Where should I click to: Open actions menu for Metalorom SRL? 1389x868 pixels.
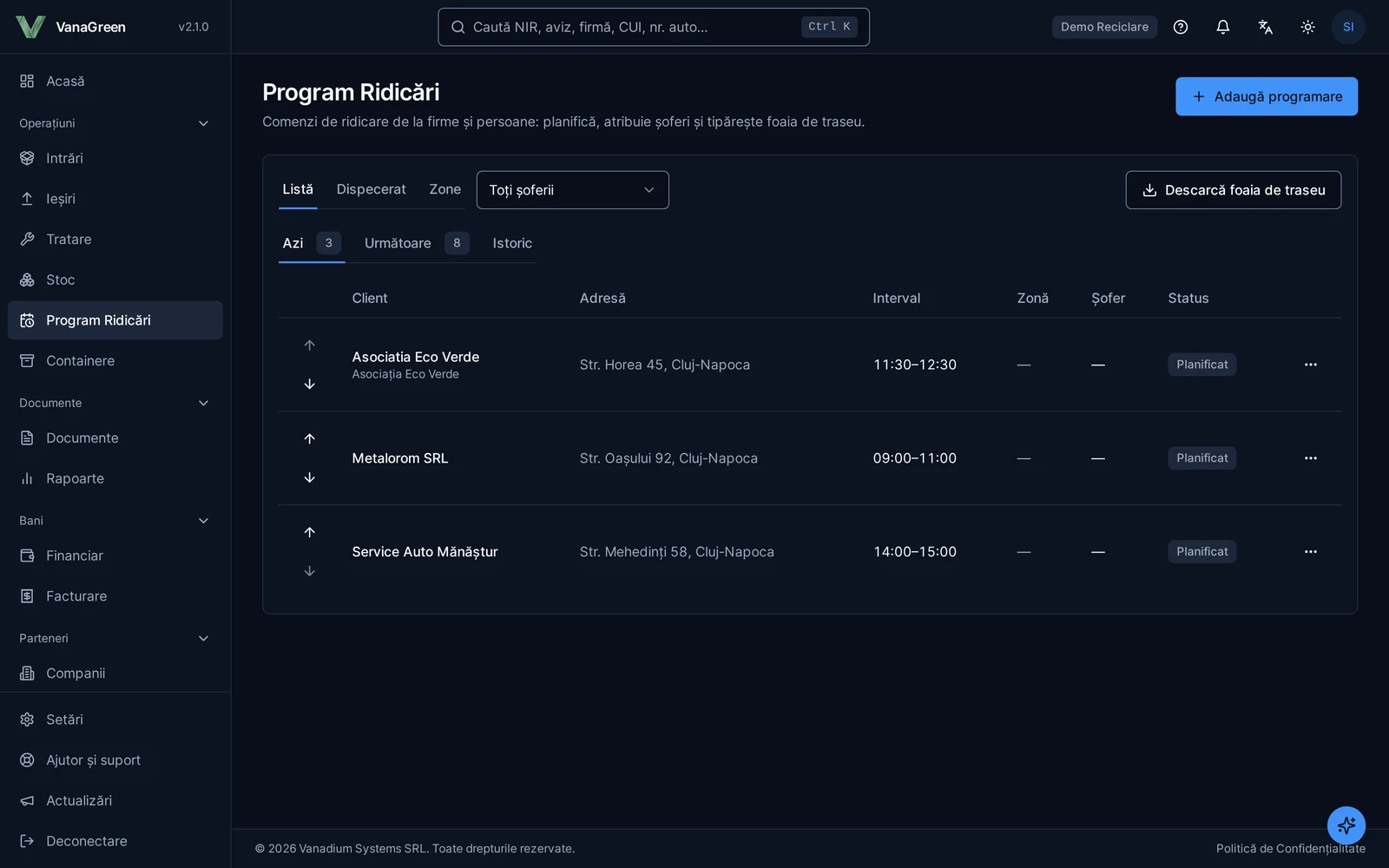pyautogui.click(x=1311, y=458)
